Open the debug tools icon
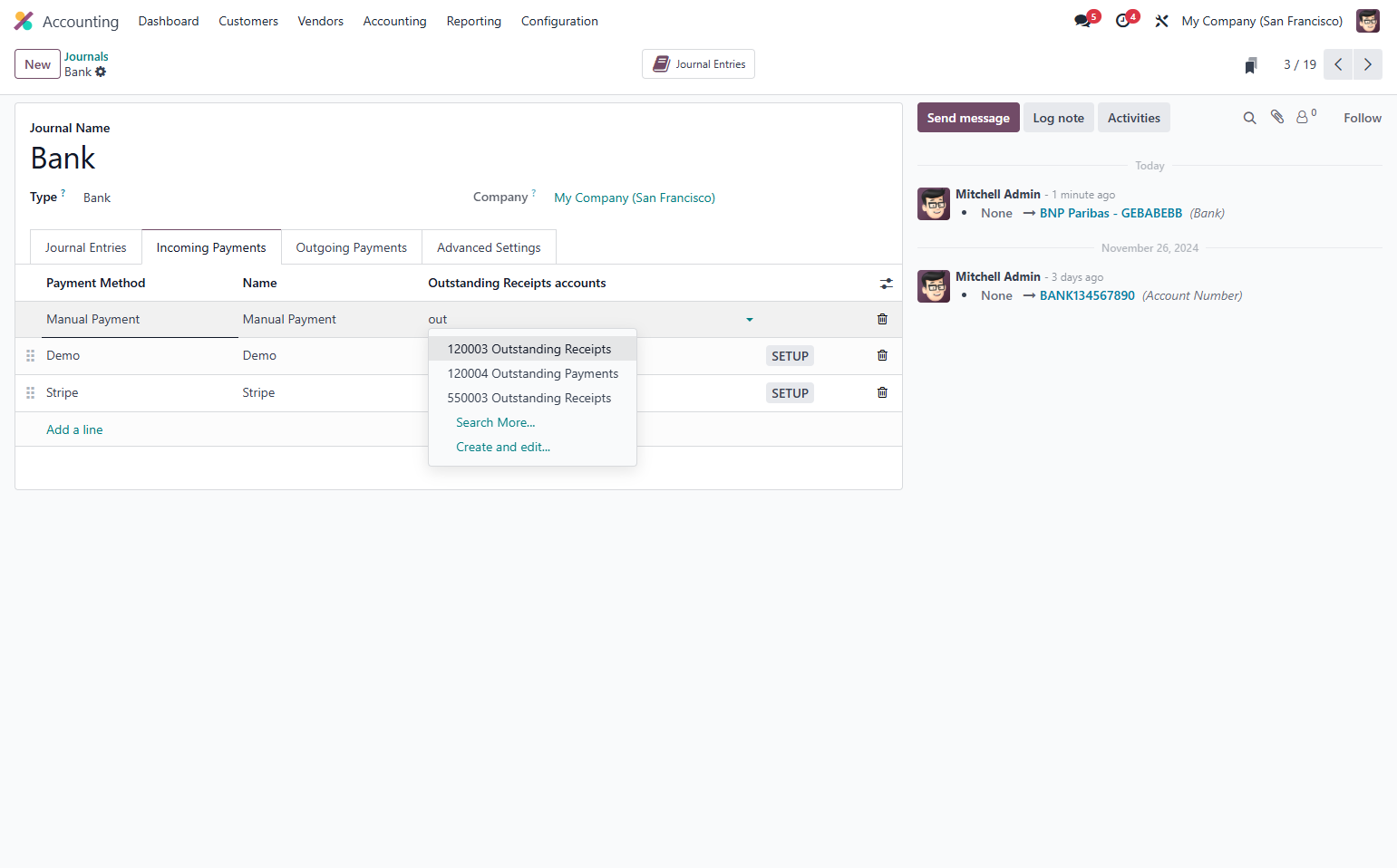 [1161, 21]
